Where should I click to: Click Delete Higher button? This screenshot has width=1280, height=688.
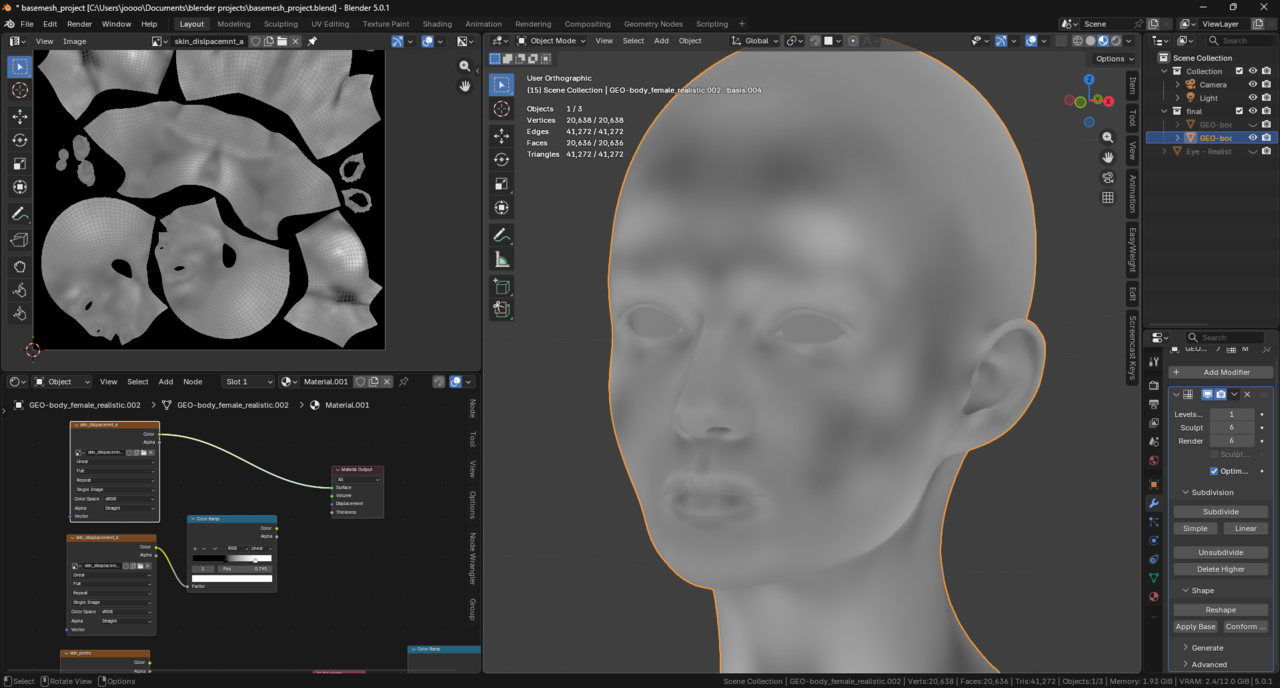coord(1221,569)
